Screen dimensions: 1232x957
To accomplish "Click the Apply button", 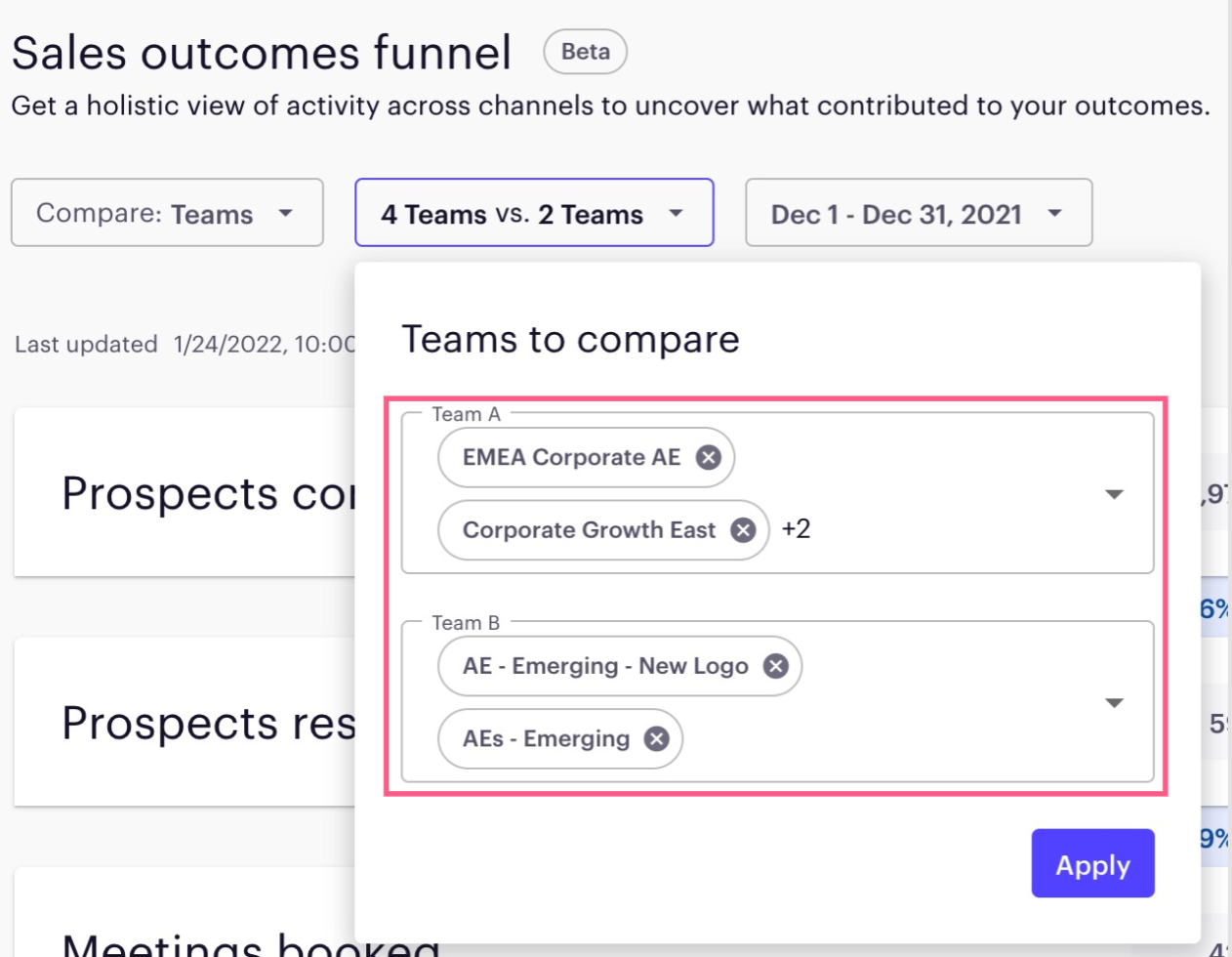I will click(1092, 864).
